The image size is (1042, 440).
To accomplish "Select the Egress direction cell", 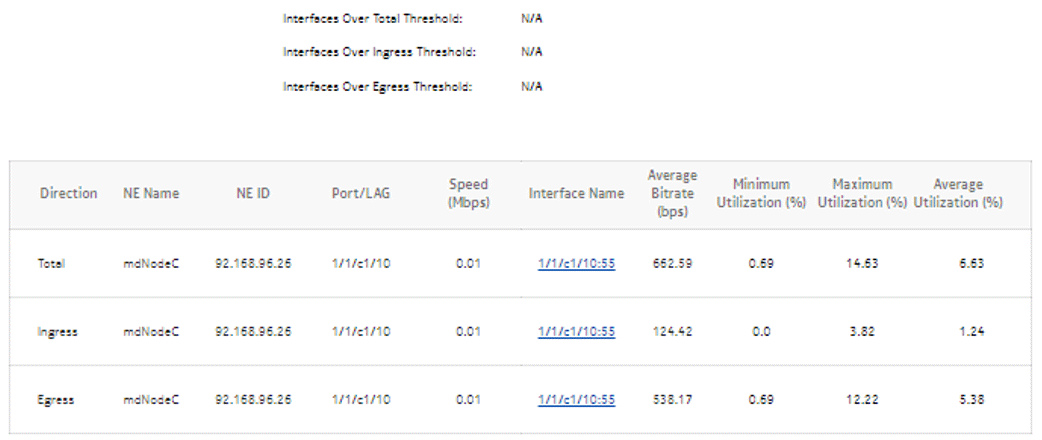I will click(57, 399).
